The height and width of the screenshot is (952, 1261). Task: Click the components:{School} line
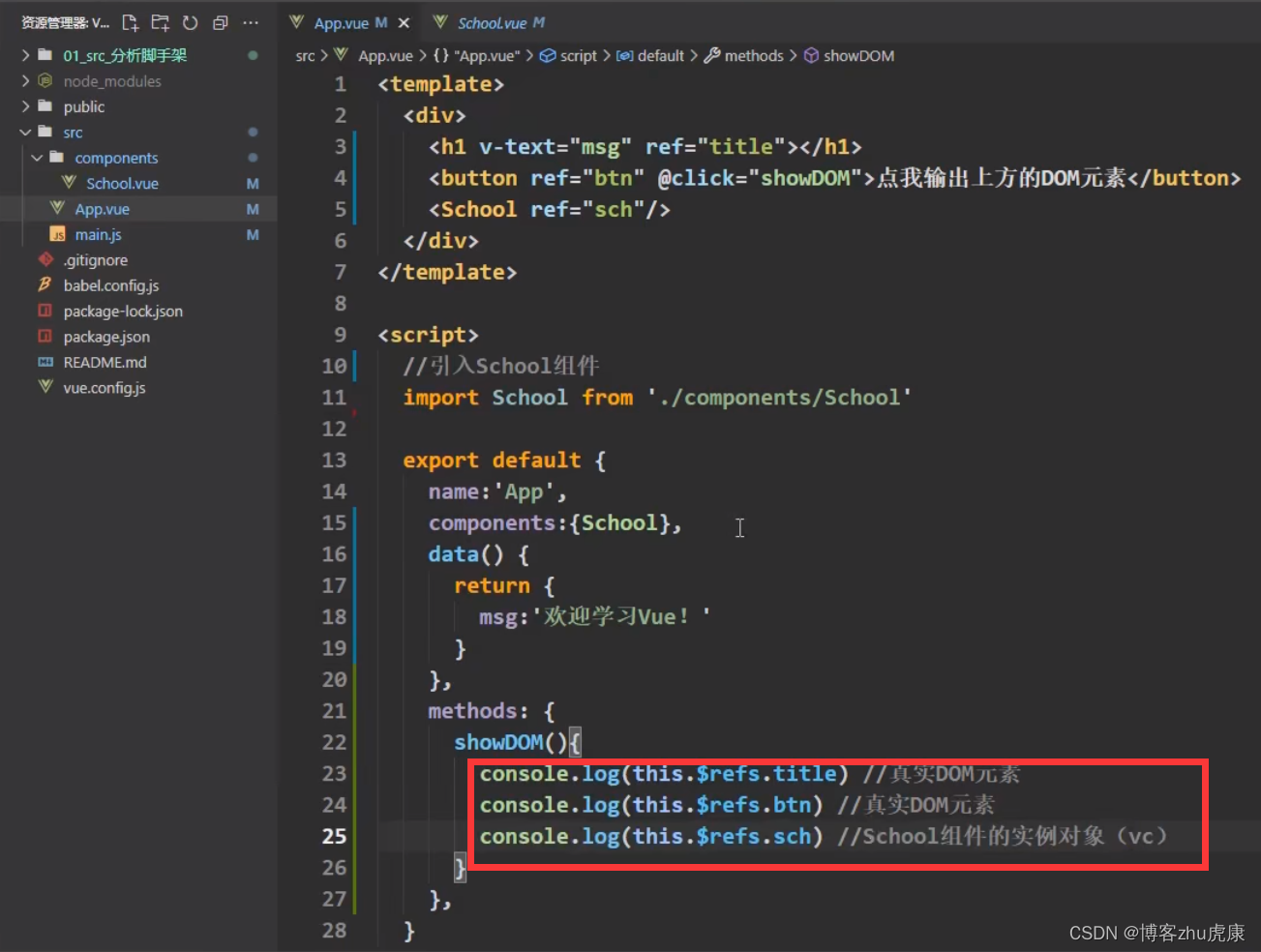(555, 523)
